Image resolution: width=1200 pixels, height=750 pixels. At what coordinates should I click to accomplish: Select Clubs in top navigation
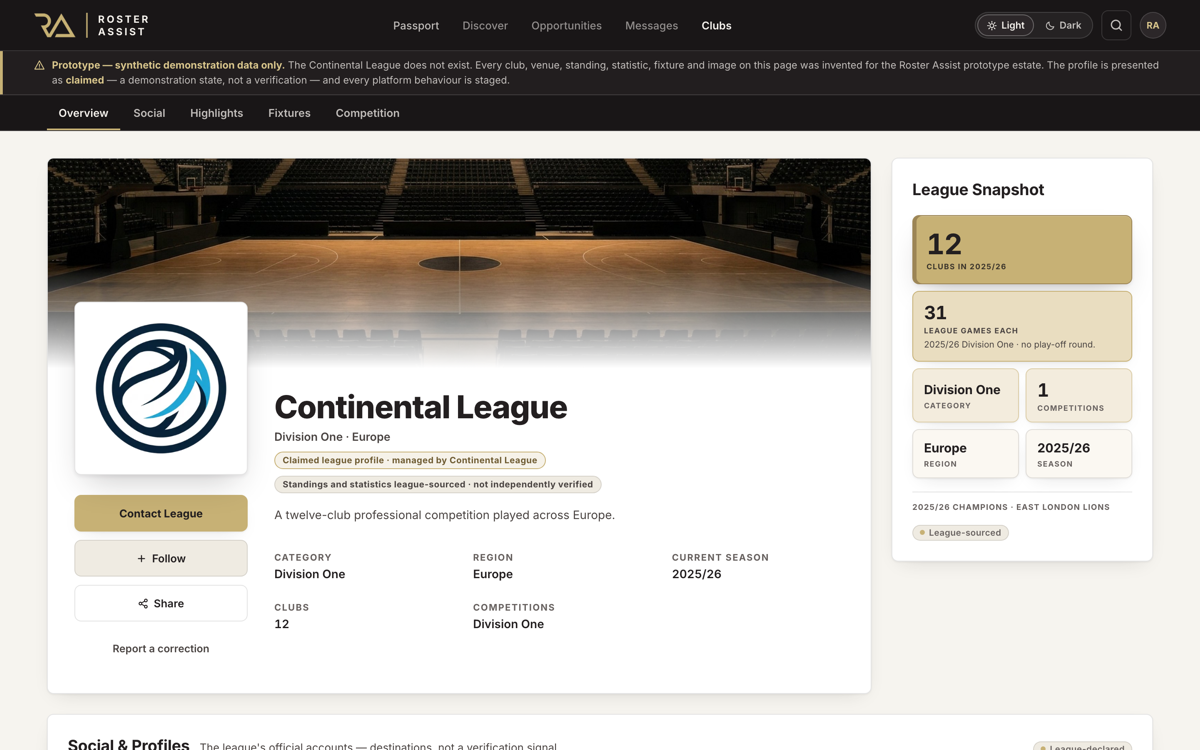pyautogui.click(x=716, y=25)
